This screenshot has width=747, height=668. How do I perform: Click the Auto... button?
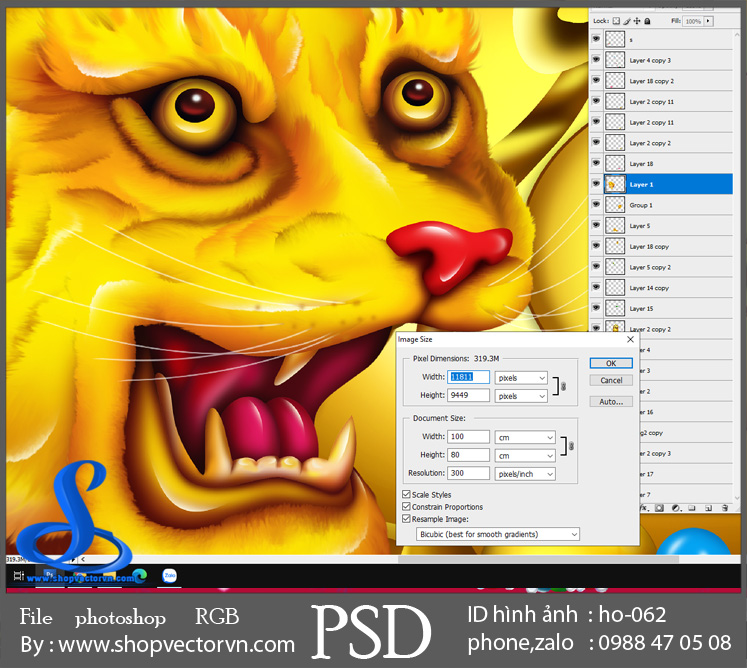(x=611, y=402)
